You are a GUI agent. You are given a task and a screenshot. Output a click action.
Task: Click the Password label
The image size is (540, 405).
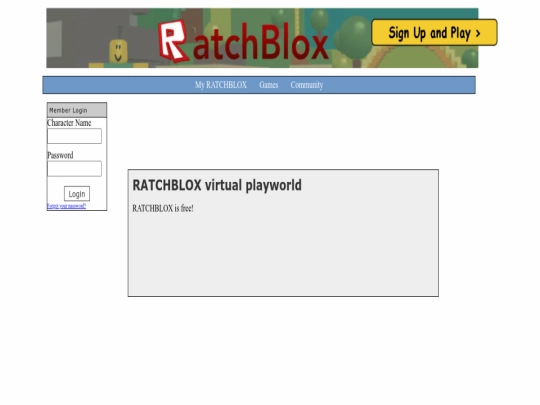tap(60, 155)
